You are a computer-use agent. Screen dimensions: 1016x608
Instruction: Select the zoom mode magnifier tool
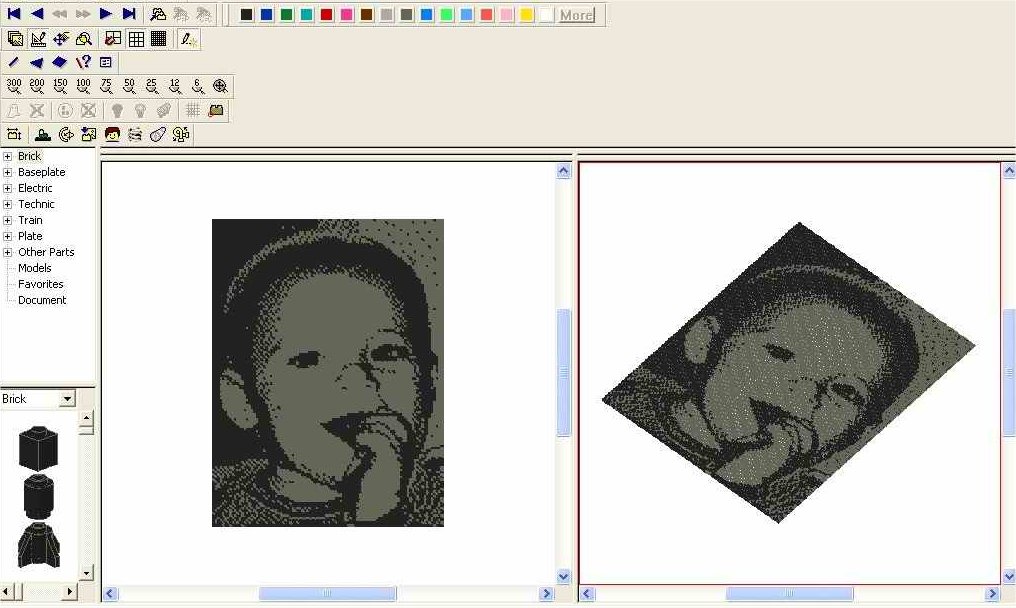(x=84, y=39)
